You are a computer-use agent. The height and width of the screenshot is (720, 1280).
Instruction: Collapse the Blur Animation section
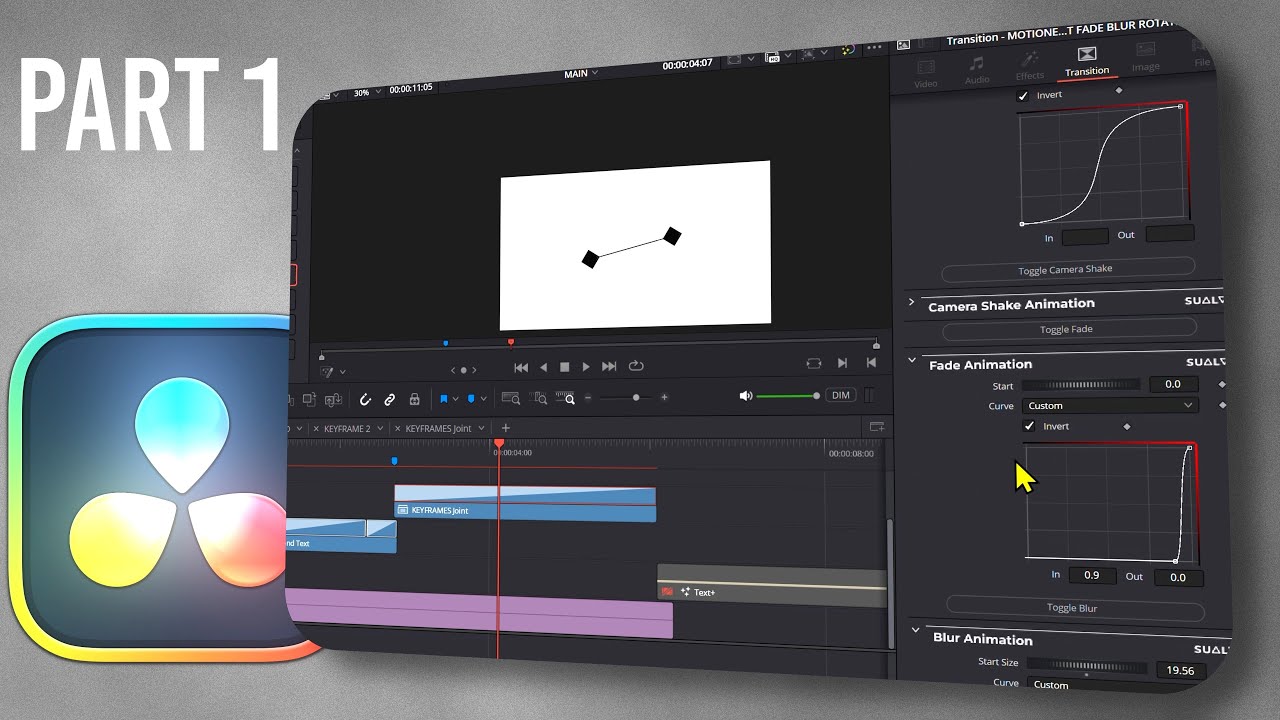tap(915, 630)
